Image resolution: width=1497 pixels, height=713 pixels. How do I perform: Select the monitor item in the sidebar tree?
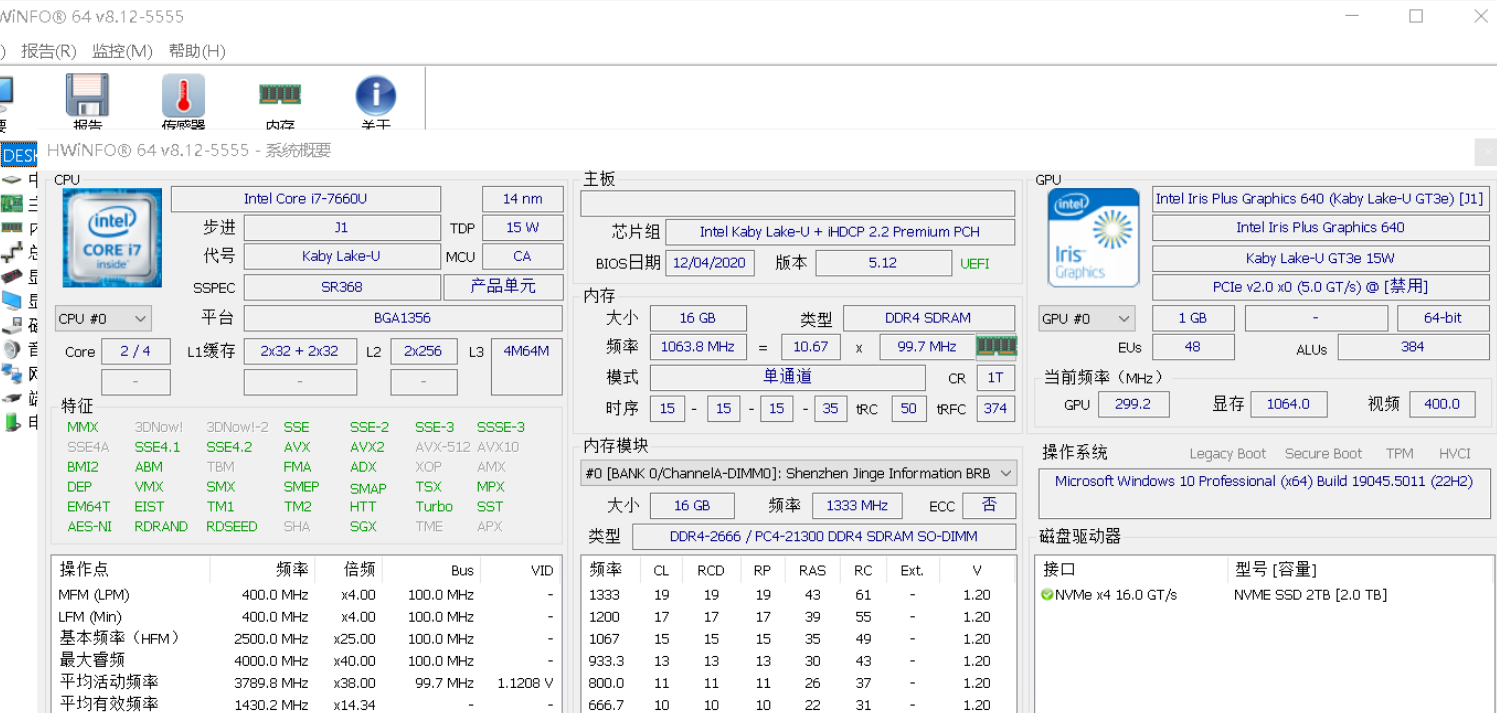tap(12, 301)
